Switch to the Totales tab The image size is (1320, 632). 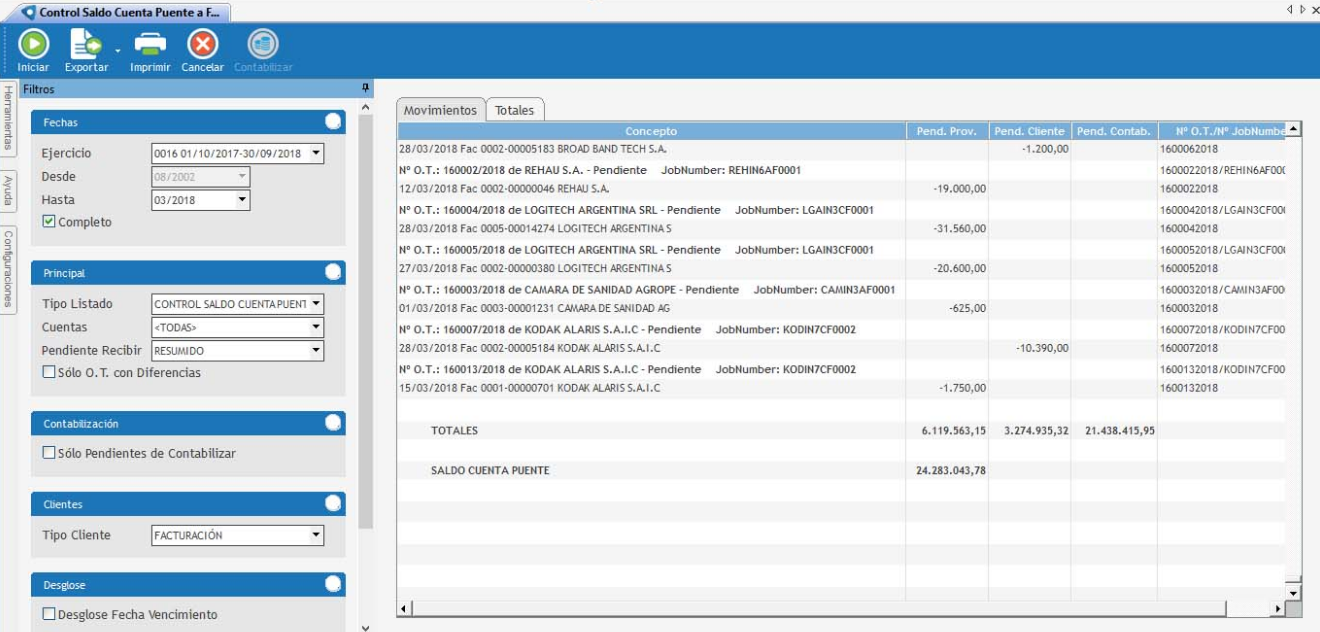coord(515,110)
